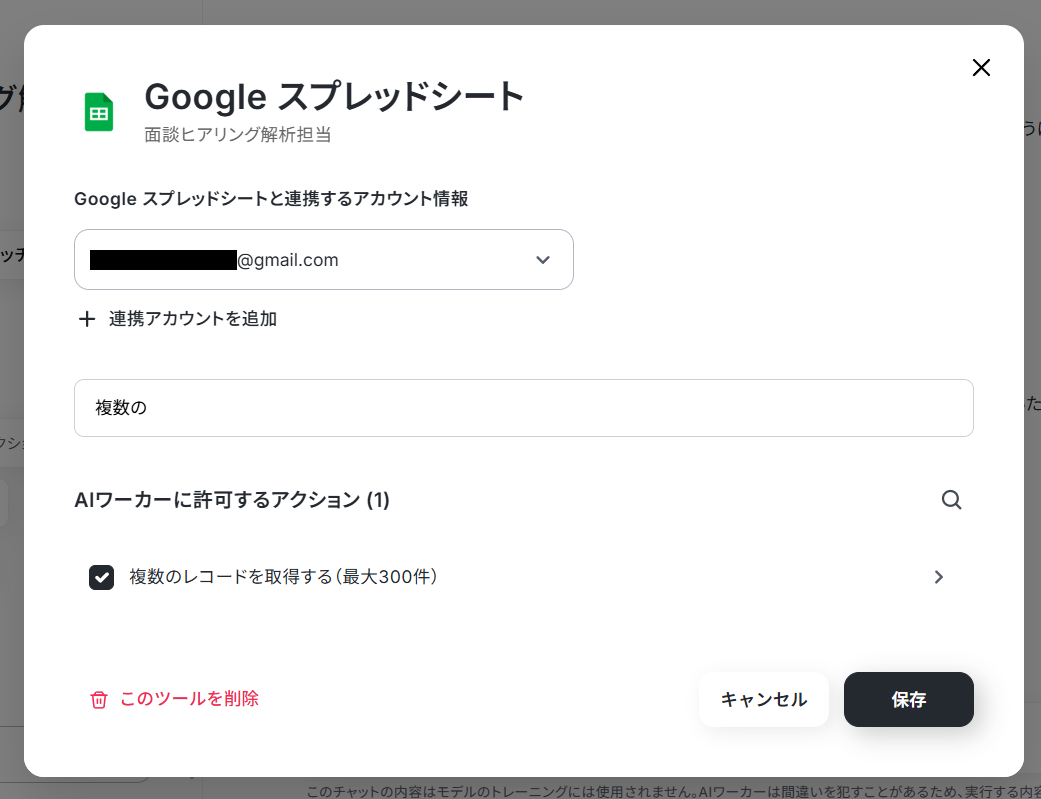Click the red trash can icon
The height and width of the screenshot is (799, 1041).
[x=99, y=699]
